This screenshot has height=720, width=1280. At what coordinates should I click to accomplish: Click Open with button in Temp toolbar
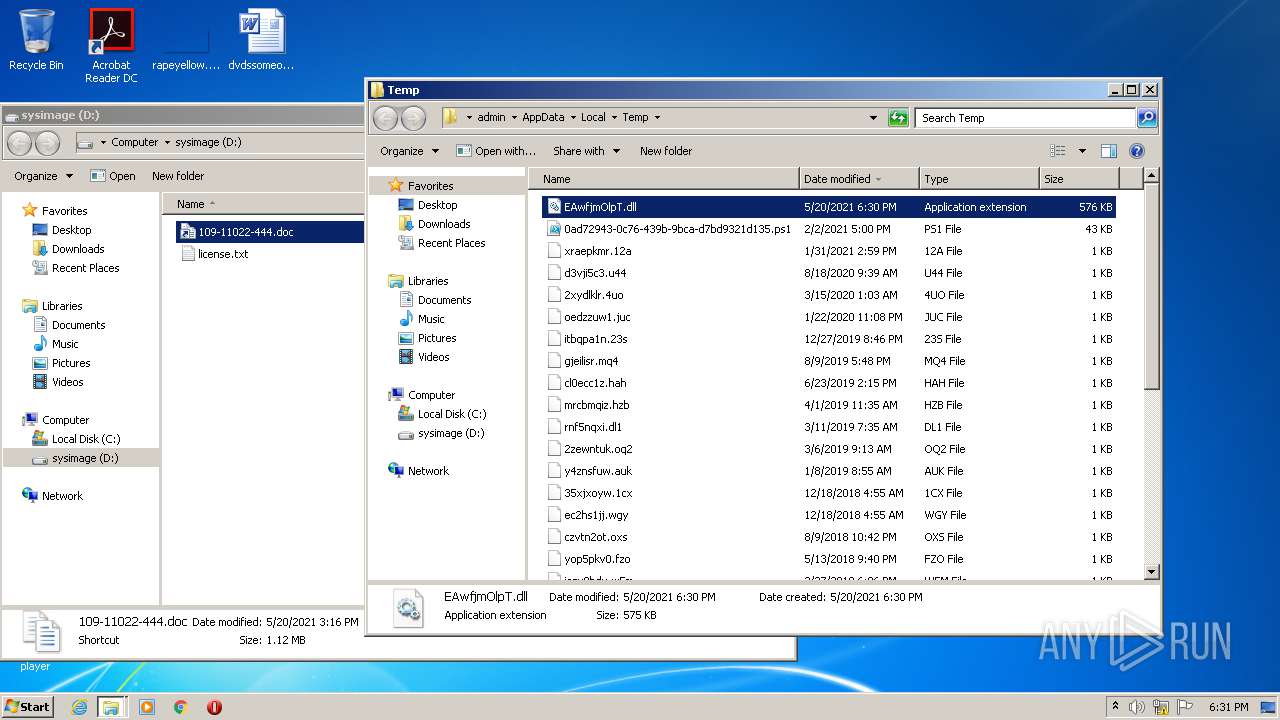pos(495,151)
